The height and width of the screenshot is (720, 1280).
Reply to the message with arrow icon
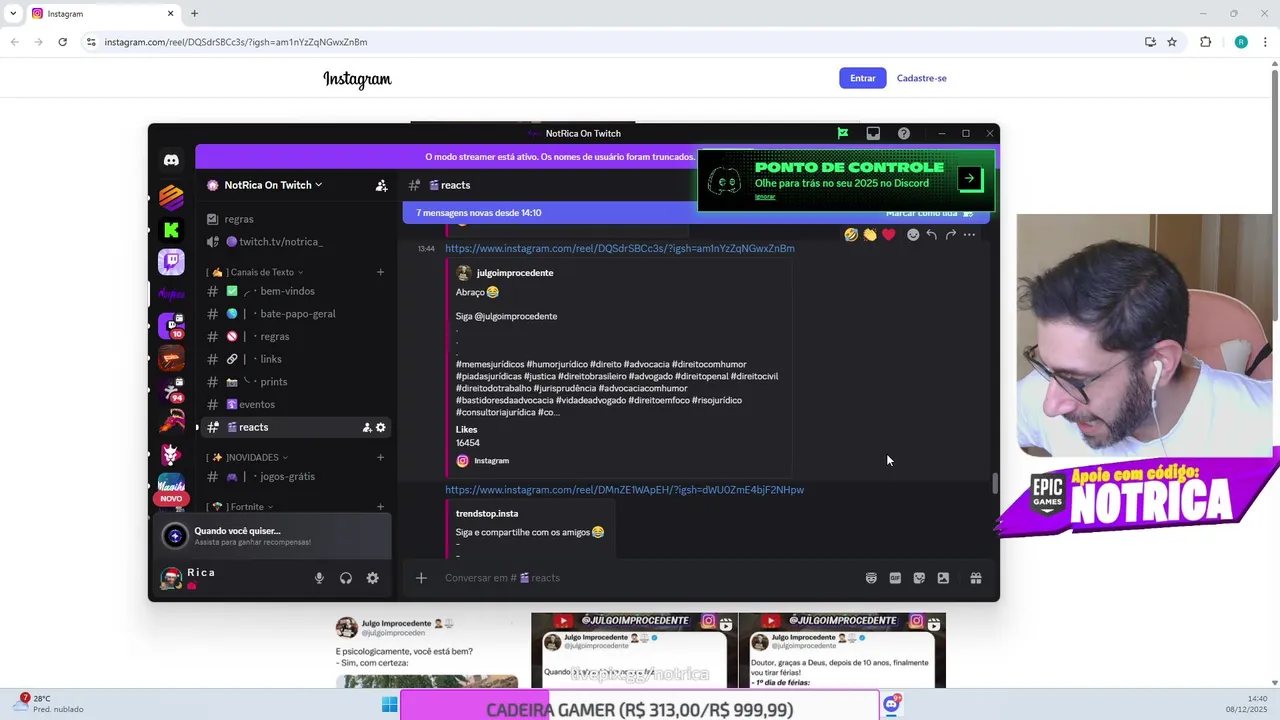click(931, 235)
